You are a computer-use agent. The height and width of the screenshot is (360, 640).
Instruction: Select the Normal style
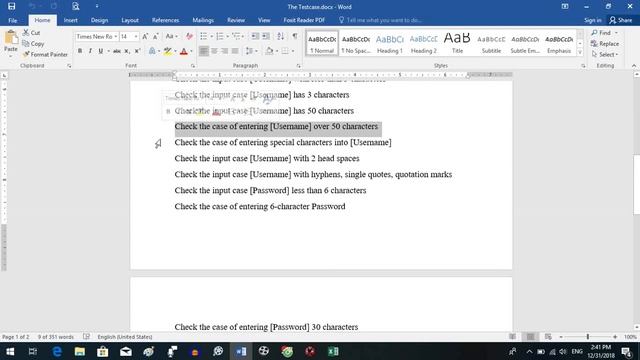click(x=322, y=43)
